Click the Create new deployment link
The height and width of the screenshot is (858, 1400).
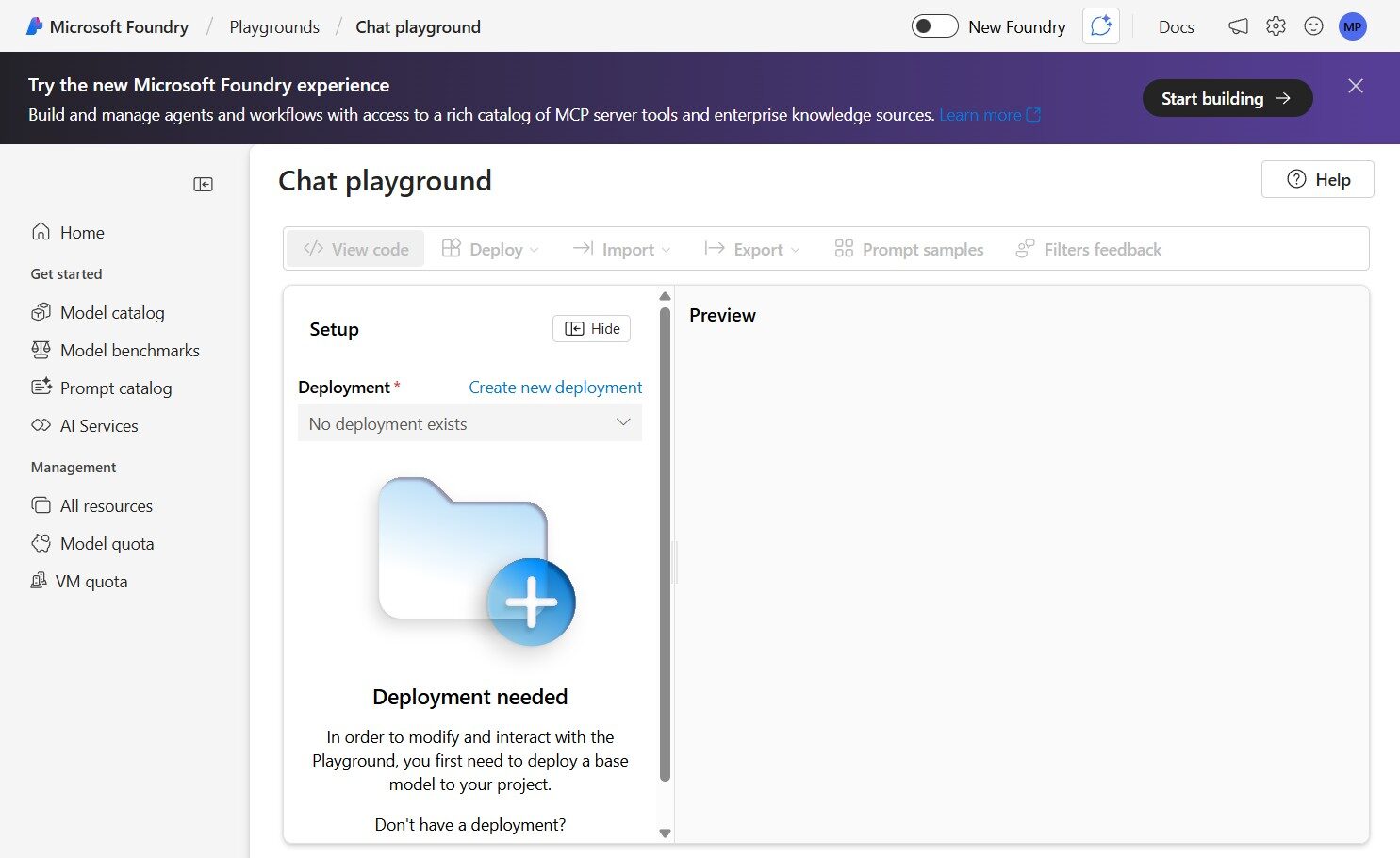[x=555, y=388]
